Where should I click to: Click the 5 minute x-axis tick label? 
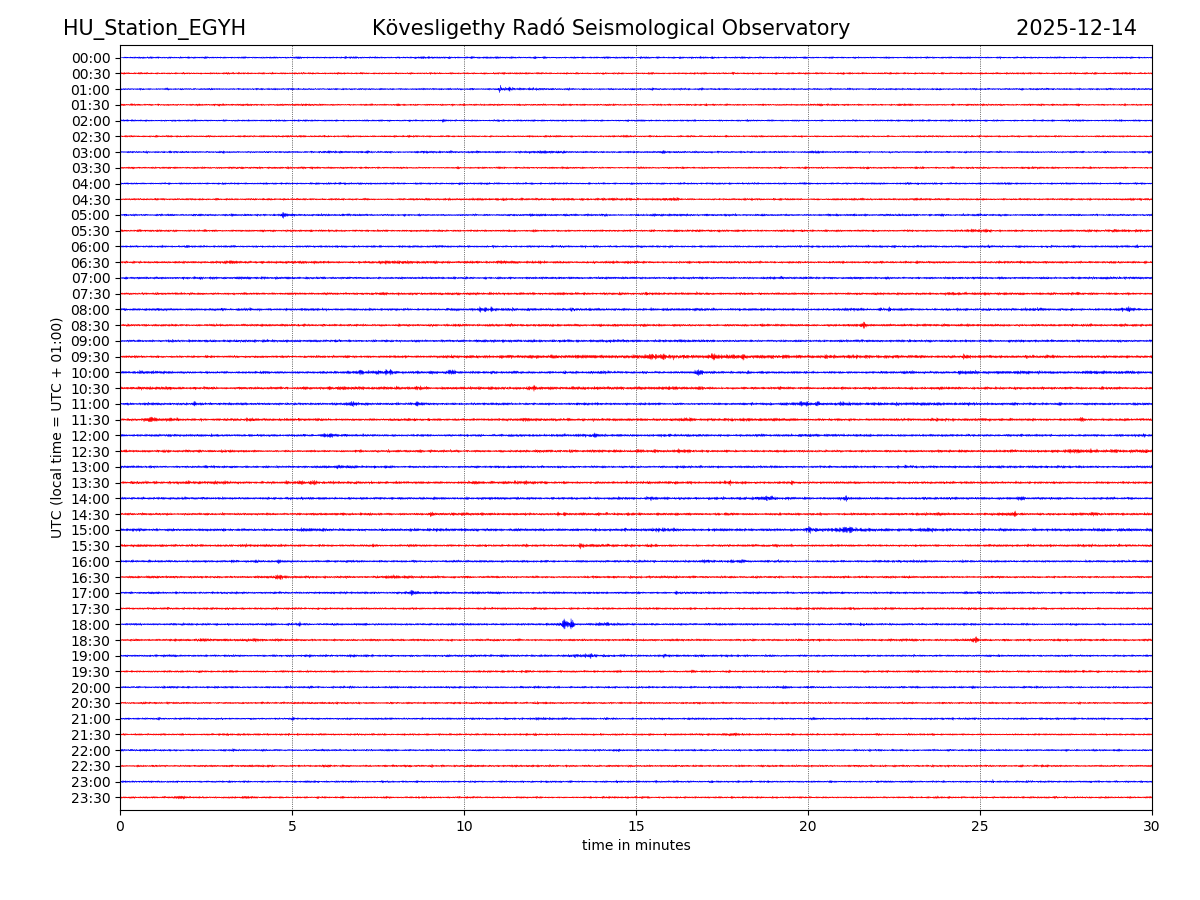coord(292,827)
